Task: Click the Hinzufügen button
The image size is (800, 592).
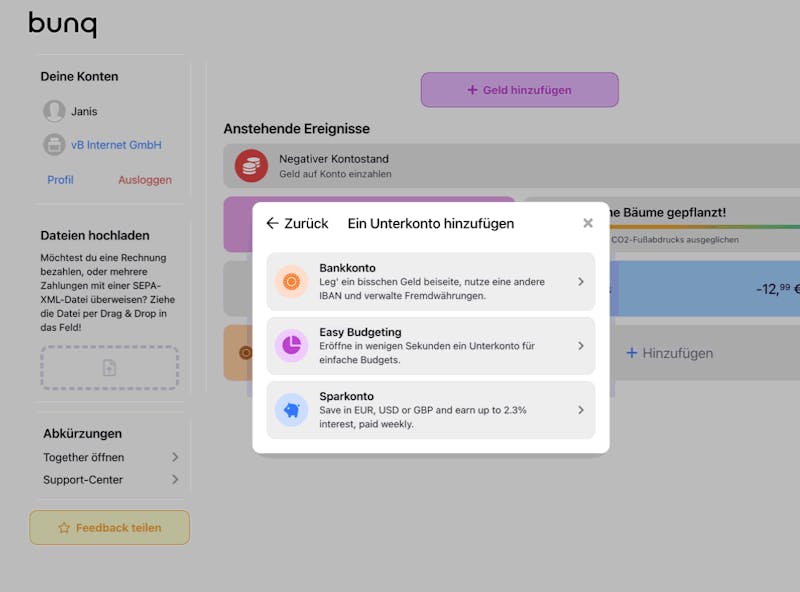Action: click(669, 353)
